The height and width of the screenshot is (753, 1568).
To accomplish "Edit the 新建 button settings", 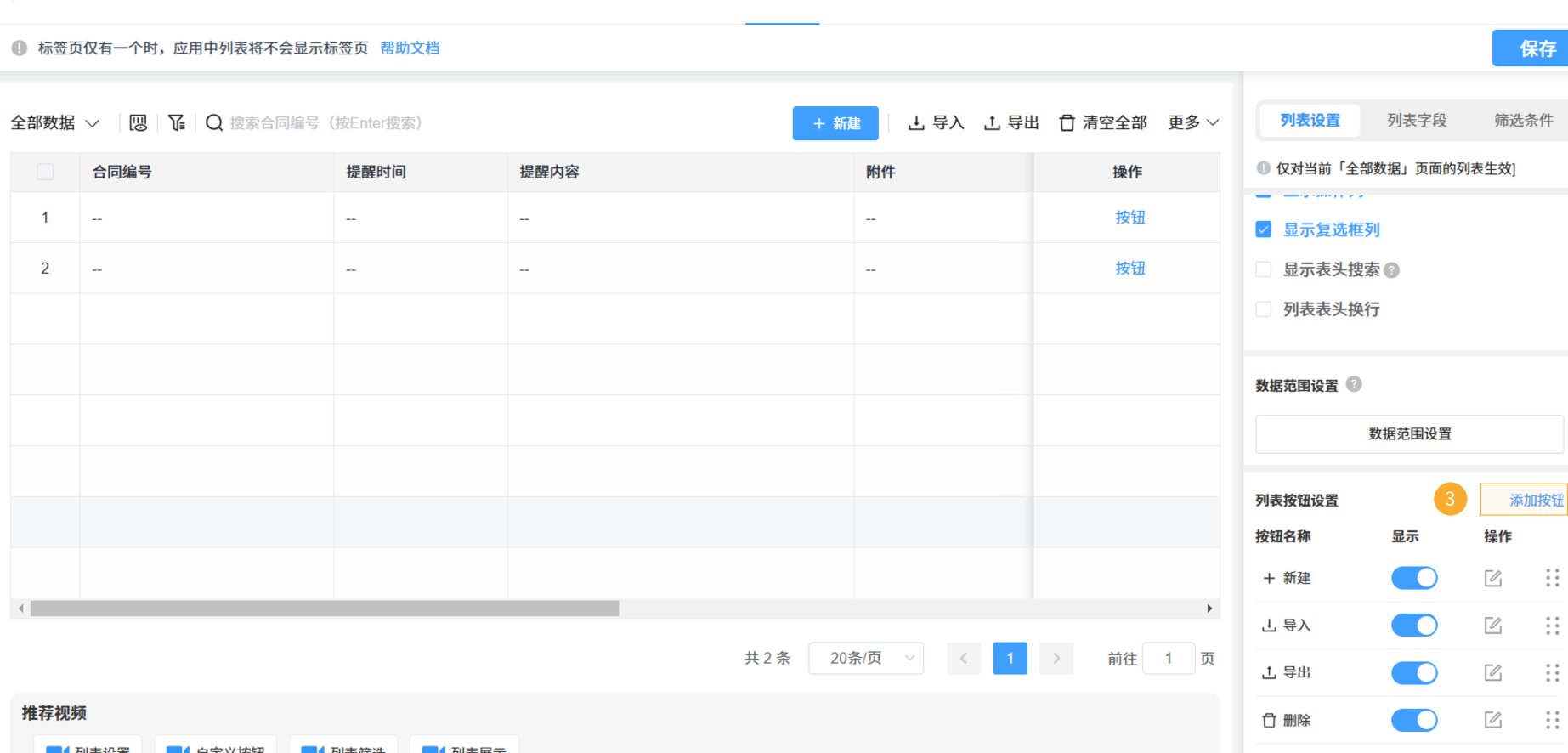I will [1493, 578].
